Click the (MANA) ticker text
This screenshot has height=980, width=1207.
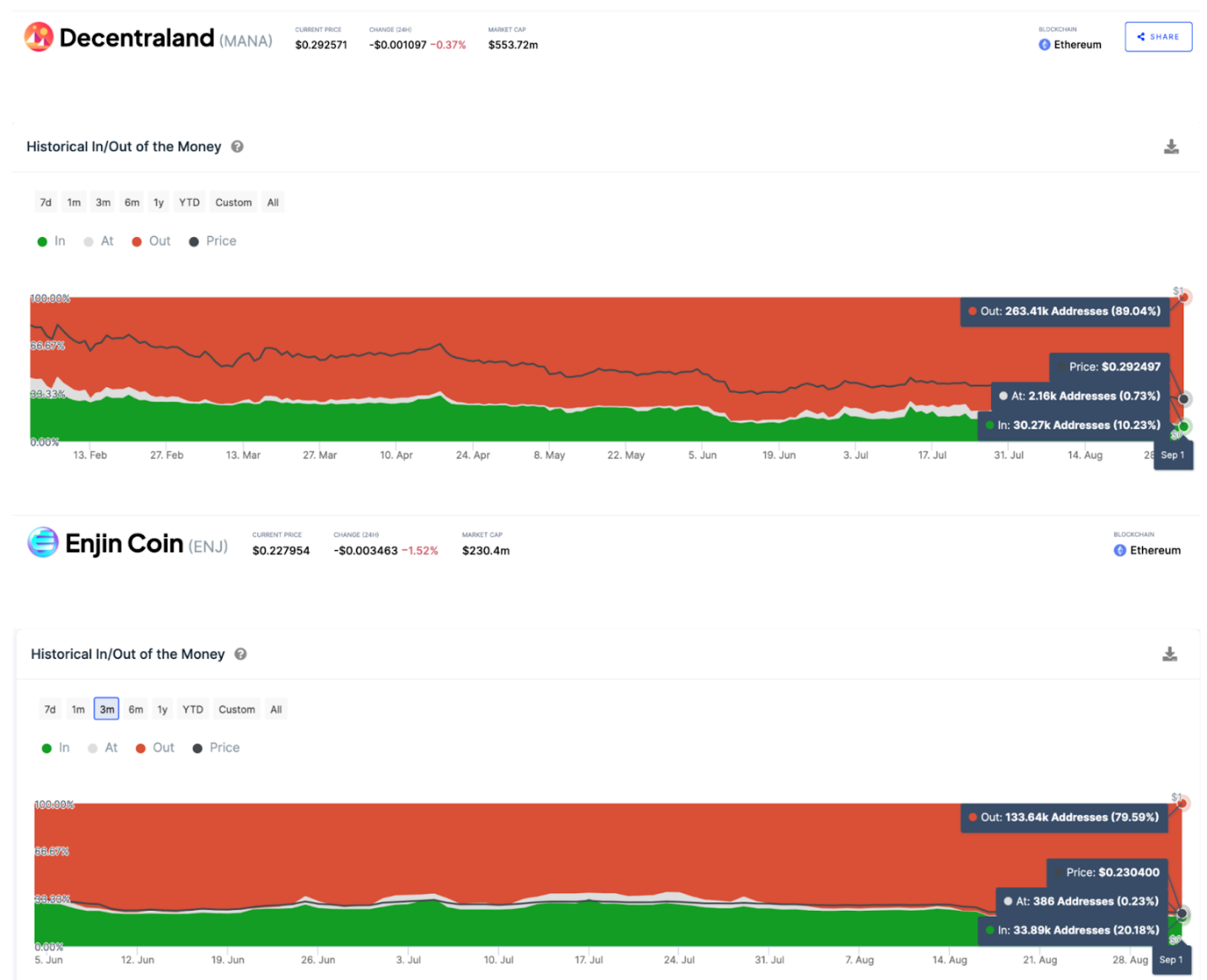(x=246, y=40)
